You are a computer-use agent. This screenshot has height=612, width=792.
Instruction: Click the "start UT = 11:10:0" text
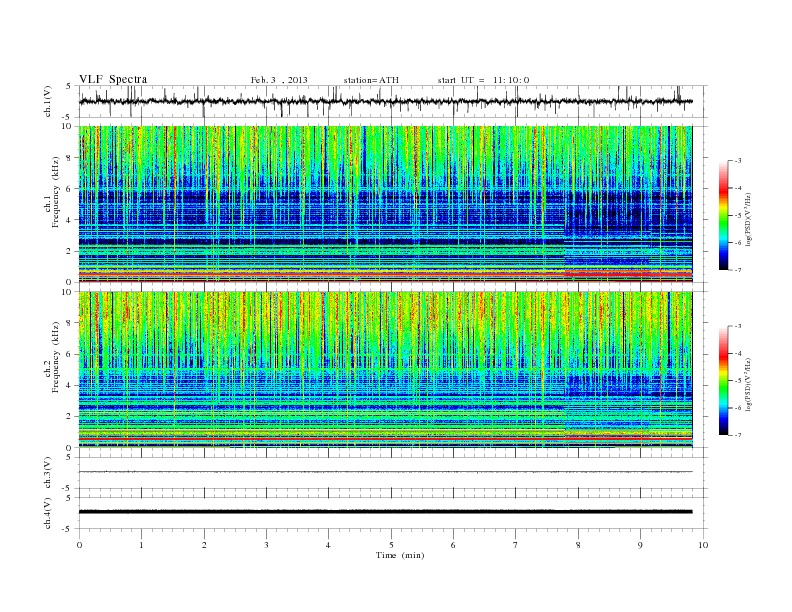483,80
